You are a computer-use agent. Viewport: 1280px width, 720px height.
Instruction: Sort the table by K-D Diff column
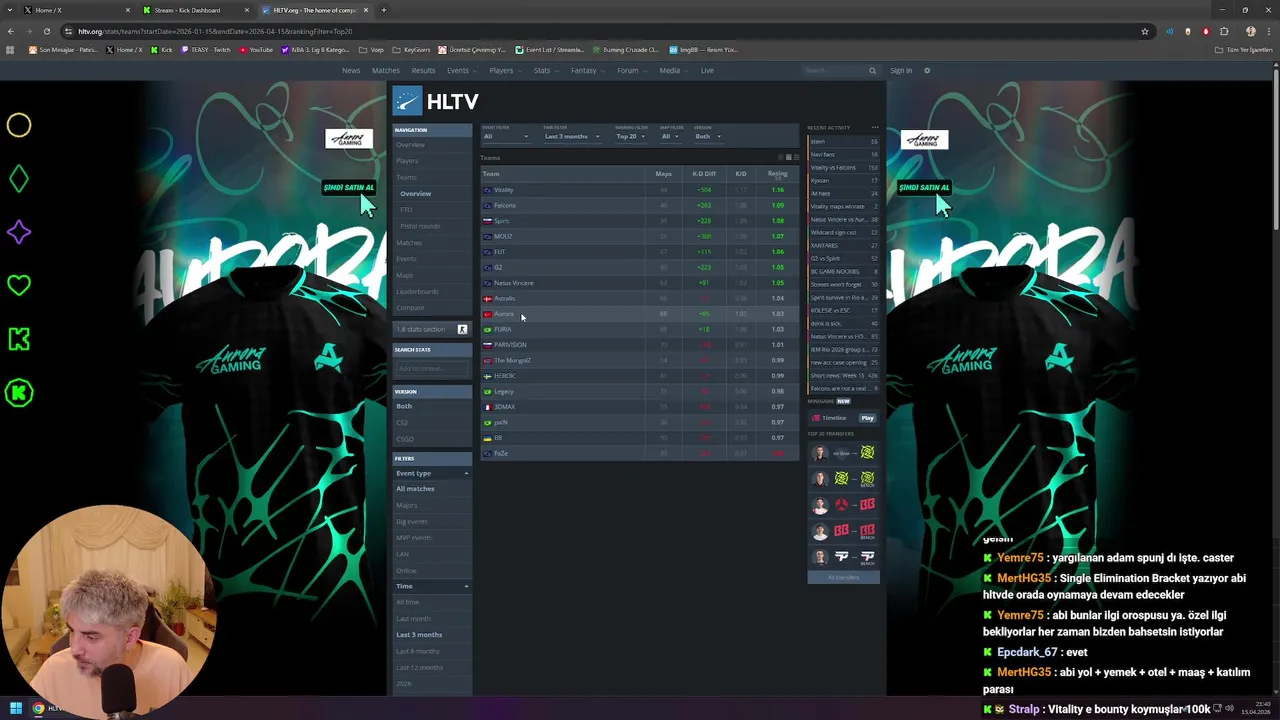tap(704, 174)
